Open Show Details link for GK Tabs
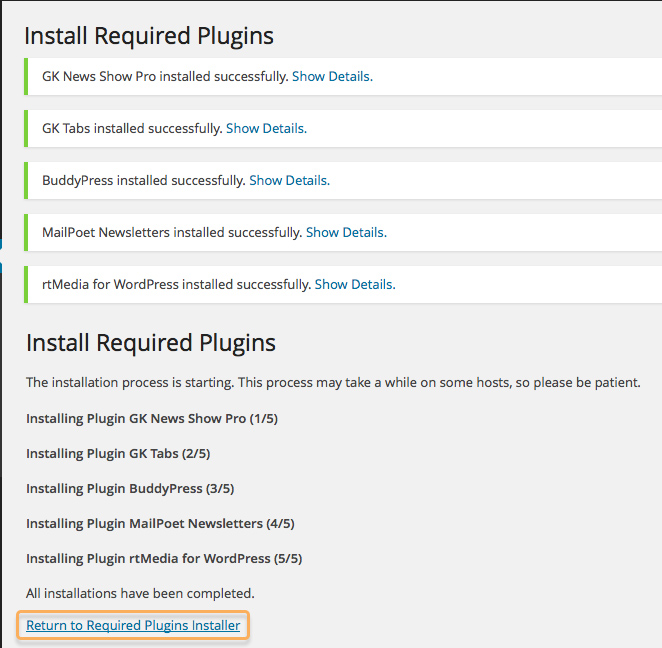Screen dimensions: 662x648 pos(266,128)
